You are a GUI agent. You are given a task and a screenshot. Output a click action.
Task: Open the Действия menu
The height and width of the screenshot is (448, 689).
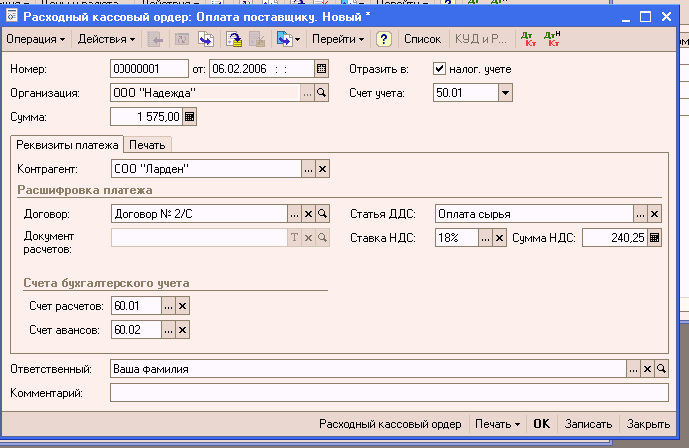(106, 39)
